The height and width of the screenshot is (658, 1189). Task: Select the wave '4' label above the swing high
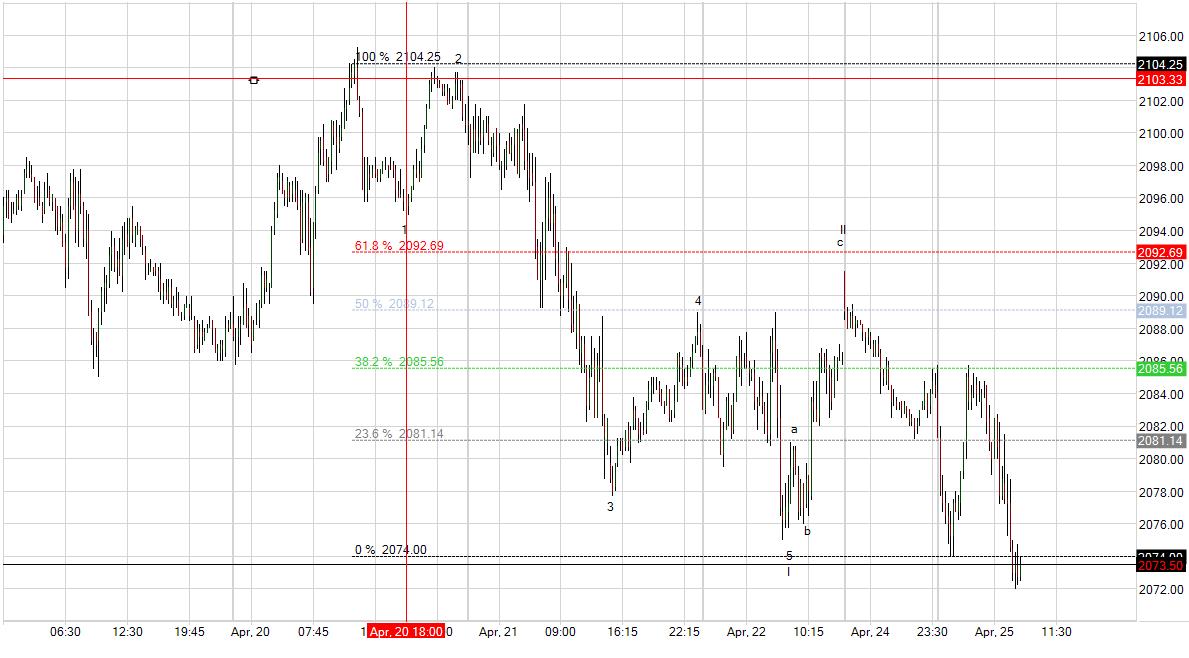point(698,302)
